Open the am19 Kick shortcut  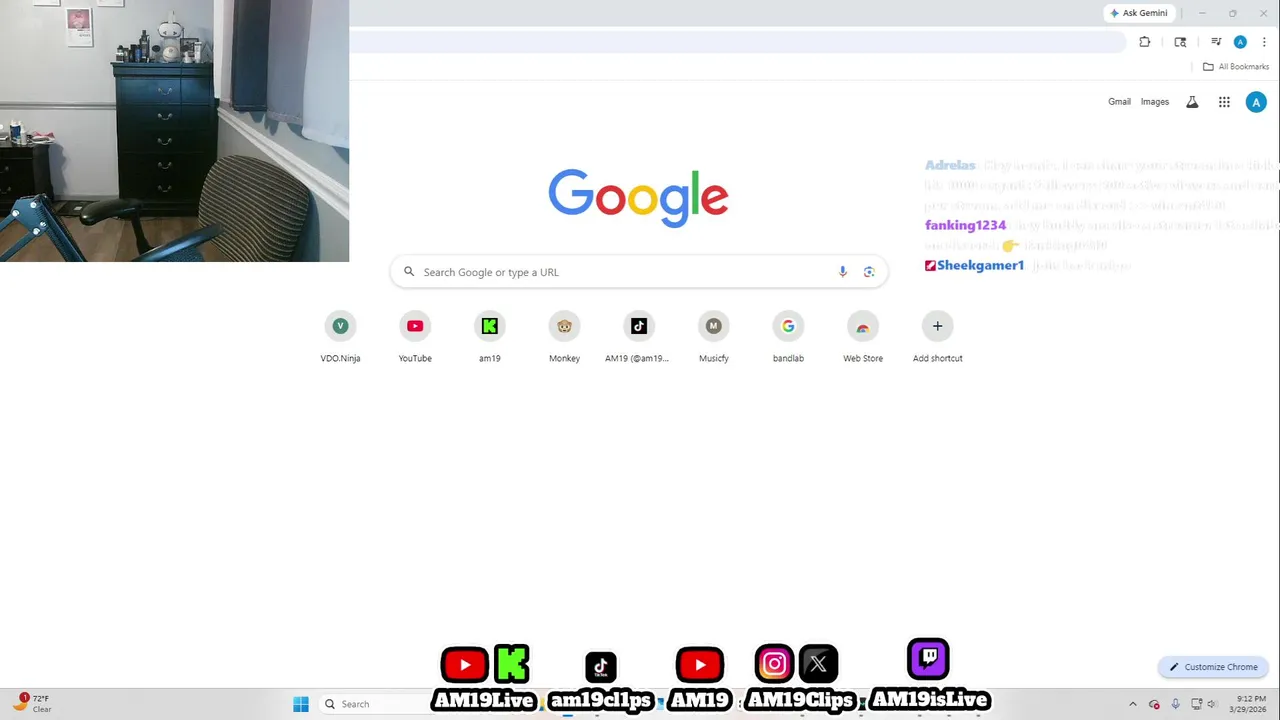[x=489, y=337]
